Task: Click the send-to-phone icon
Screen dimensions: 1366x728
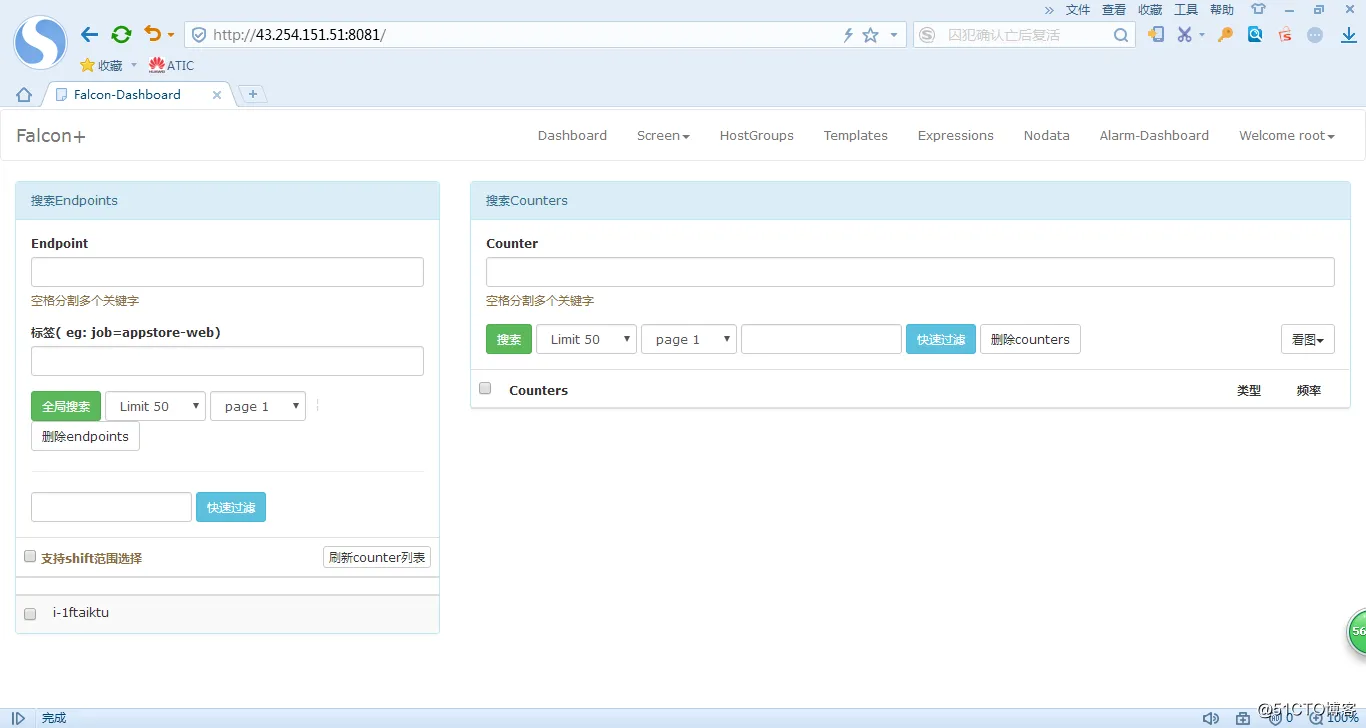Action: (1156, 34)
